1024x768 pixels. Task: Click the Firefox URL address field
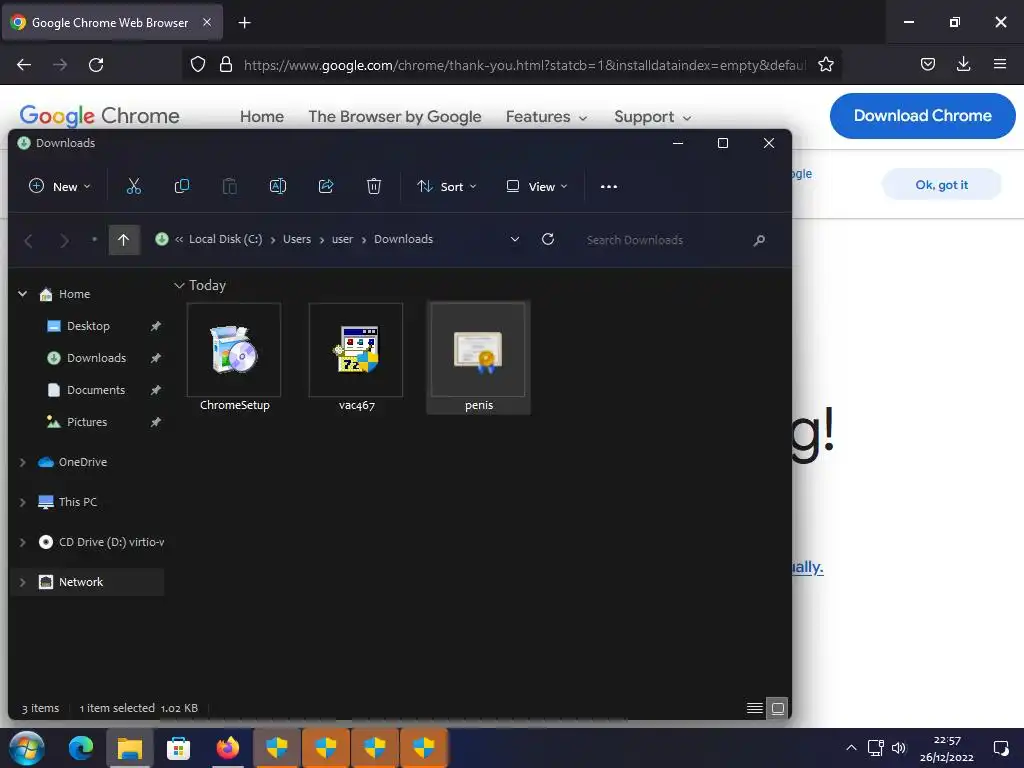click(524, 65)
